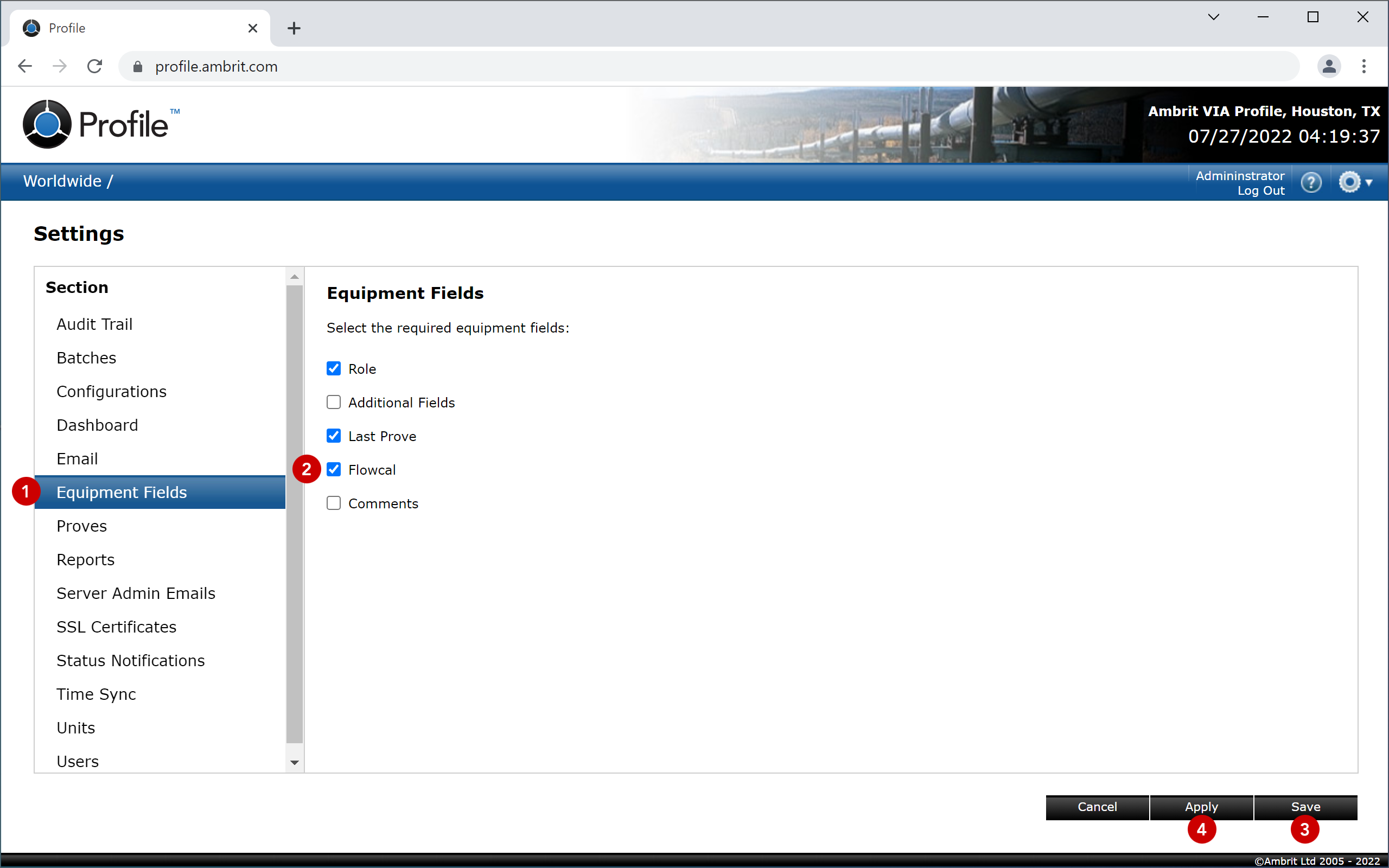
Task: Open the Time Sync section
Action: 160,694
